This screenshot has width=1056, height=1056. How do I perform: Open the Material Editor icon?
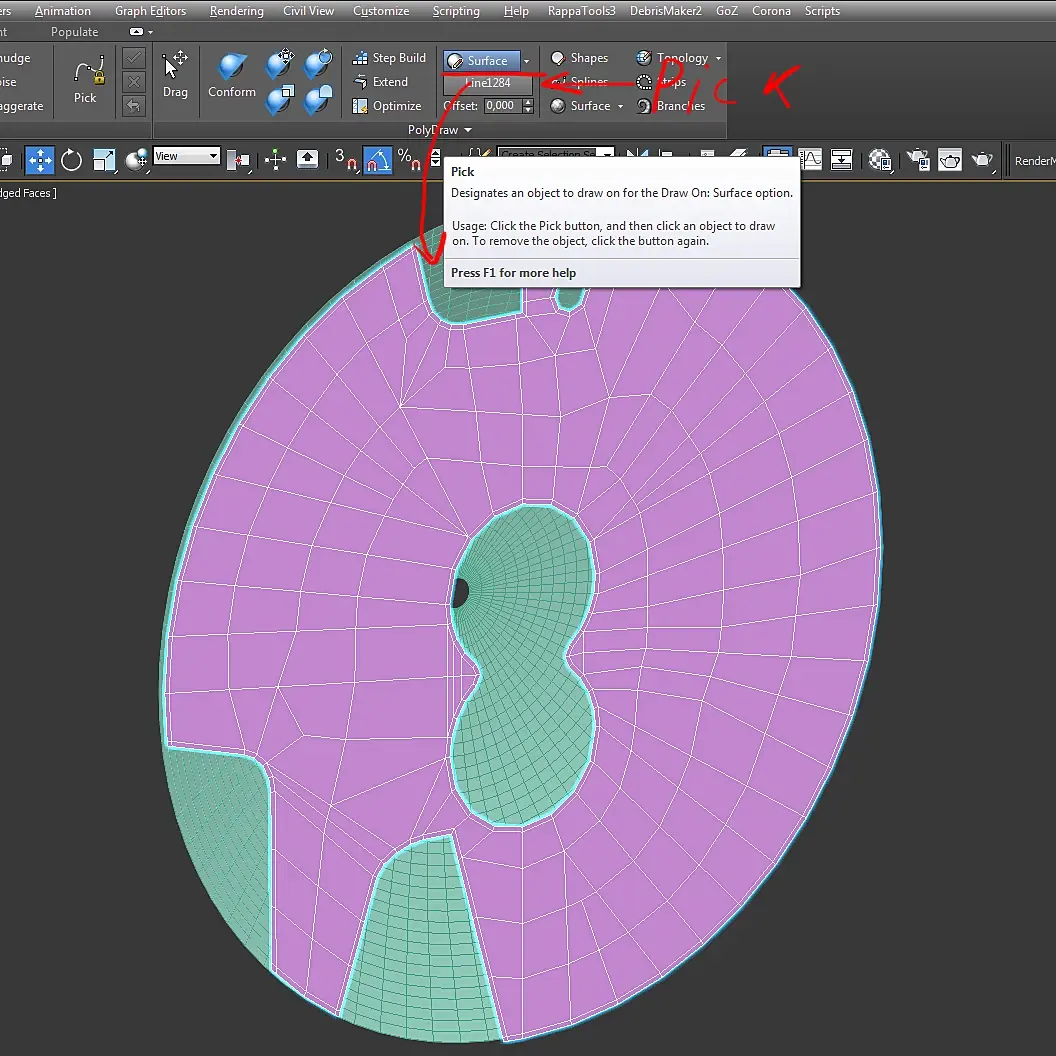click(880, 160)
